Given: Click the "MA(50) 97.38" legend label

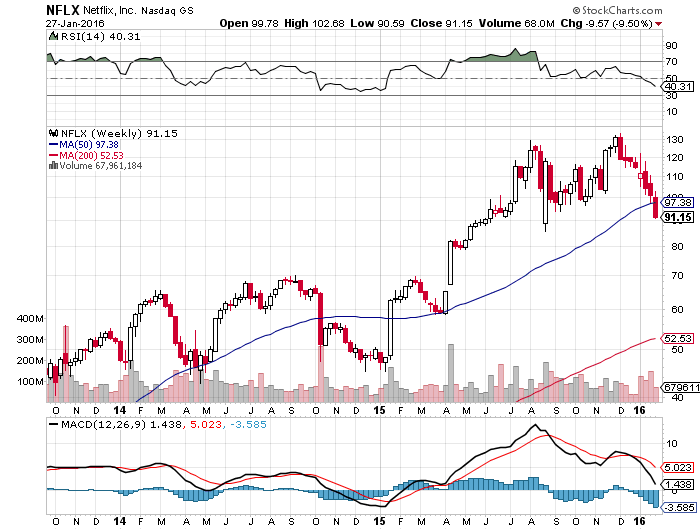Looking at the screenshot, I should 89,145.
